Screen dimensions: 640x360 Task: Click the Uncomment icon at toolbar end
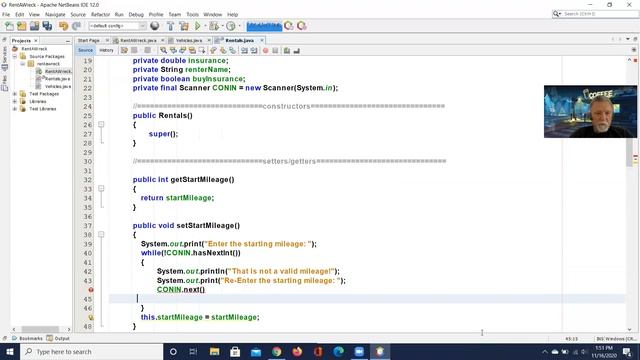pos(297,51)
